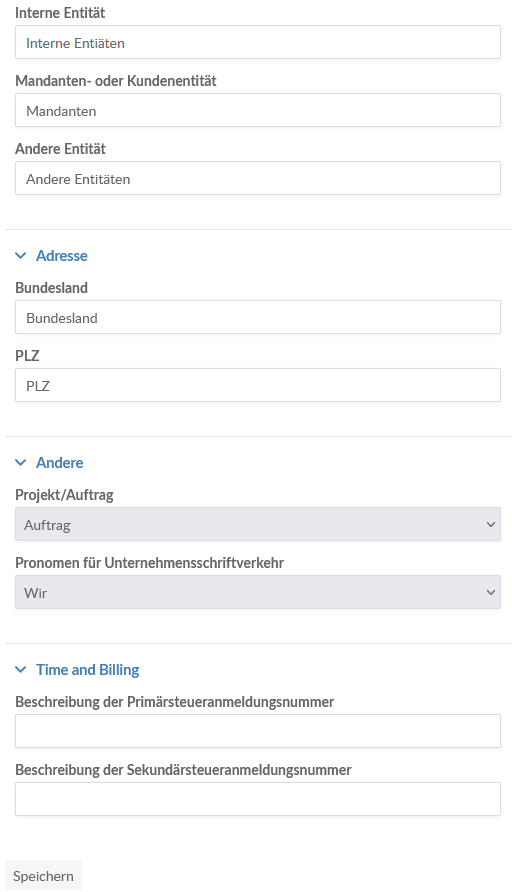Focus the PLZ input field

click(258, 386)
